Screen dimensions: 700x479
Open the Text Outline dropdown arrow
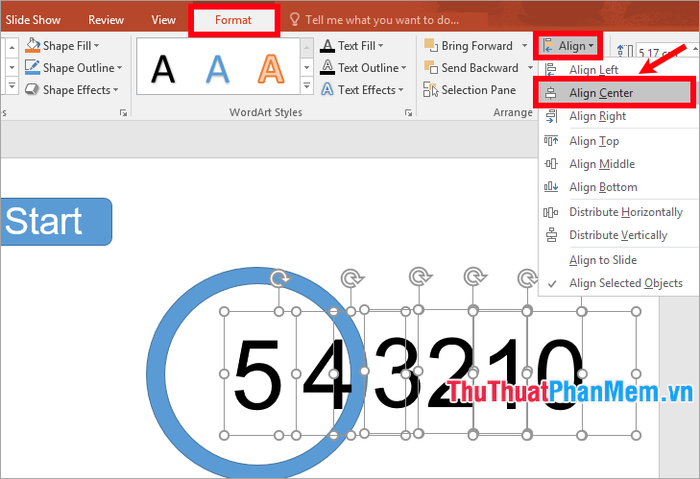(404, 68)
